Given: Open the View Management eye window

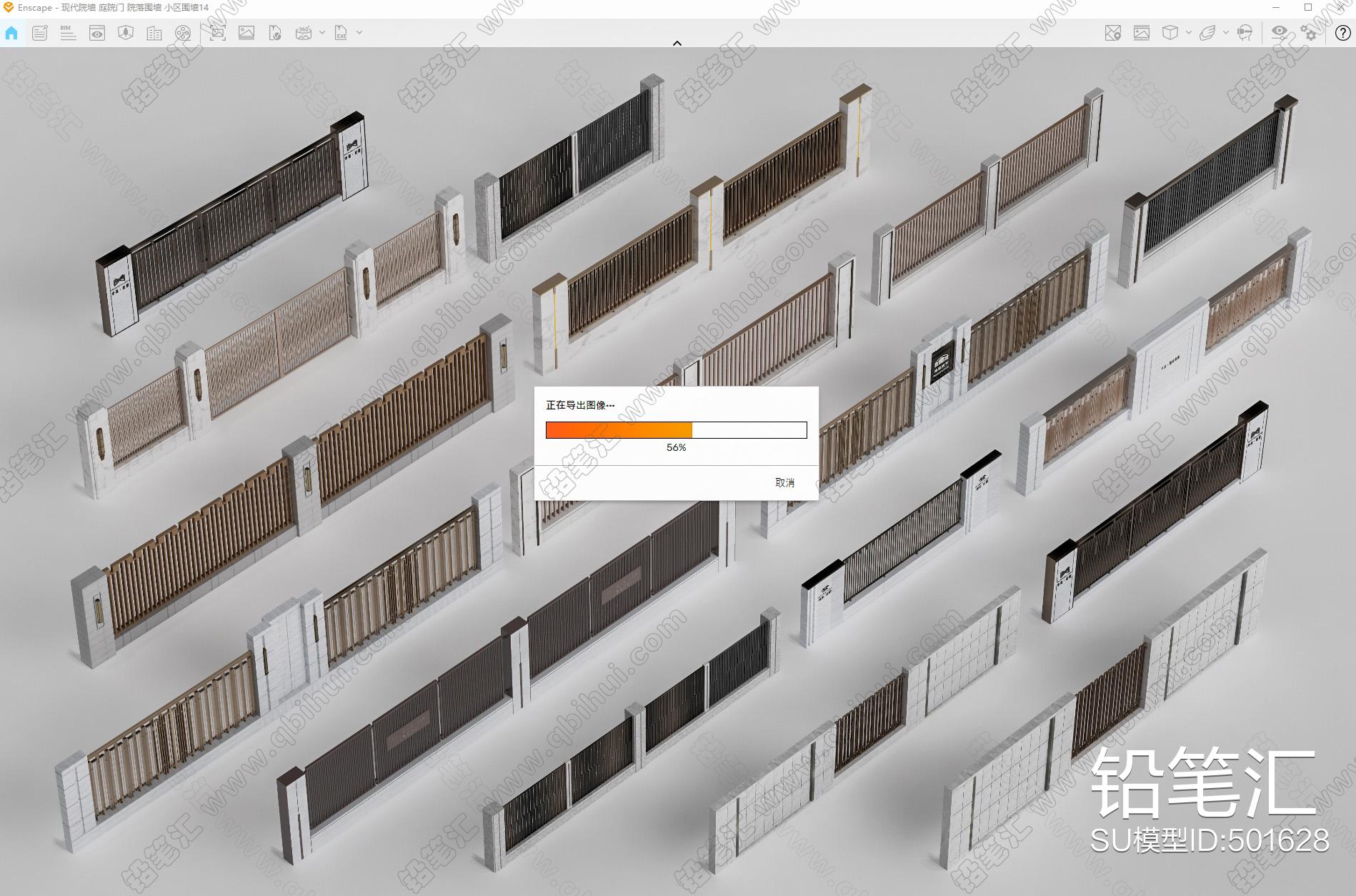Looking at the screenshot, I should point(97,33).
